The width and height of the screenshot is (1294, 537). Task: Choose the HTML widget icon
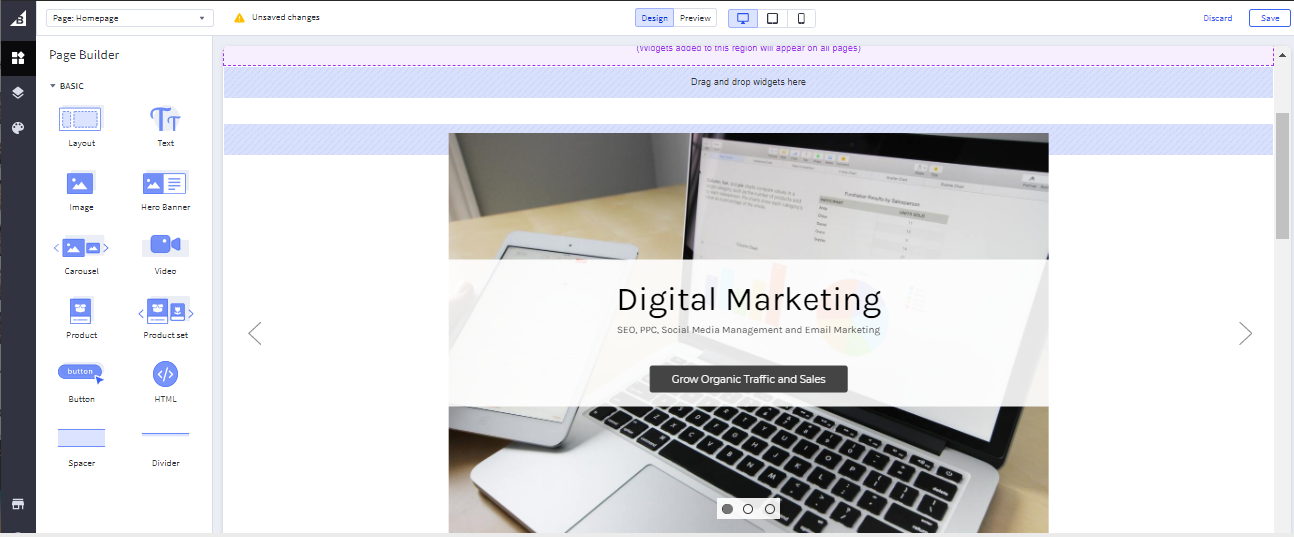(x=165, y=374)
